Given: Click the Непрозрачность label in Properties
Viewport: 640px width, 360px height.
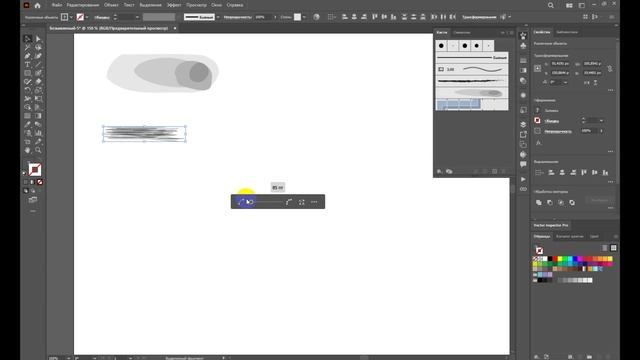Looking at the screenshot, I should pos(558,131).
